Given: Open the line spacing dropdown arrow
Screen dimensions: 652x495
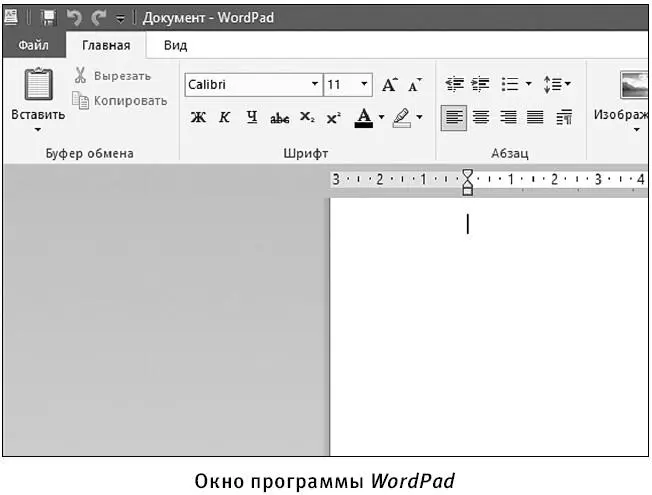Looking at the screenshot, I should point(568,84).
